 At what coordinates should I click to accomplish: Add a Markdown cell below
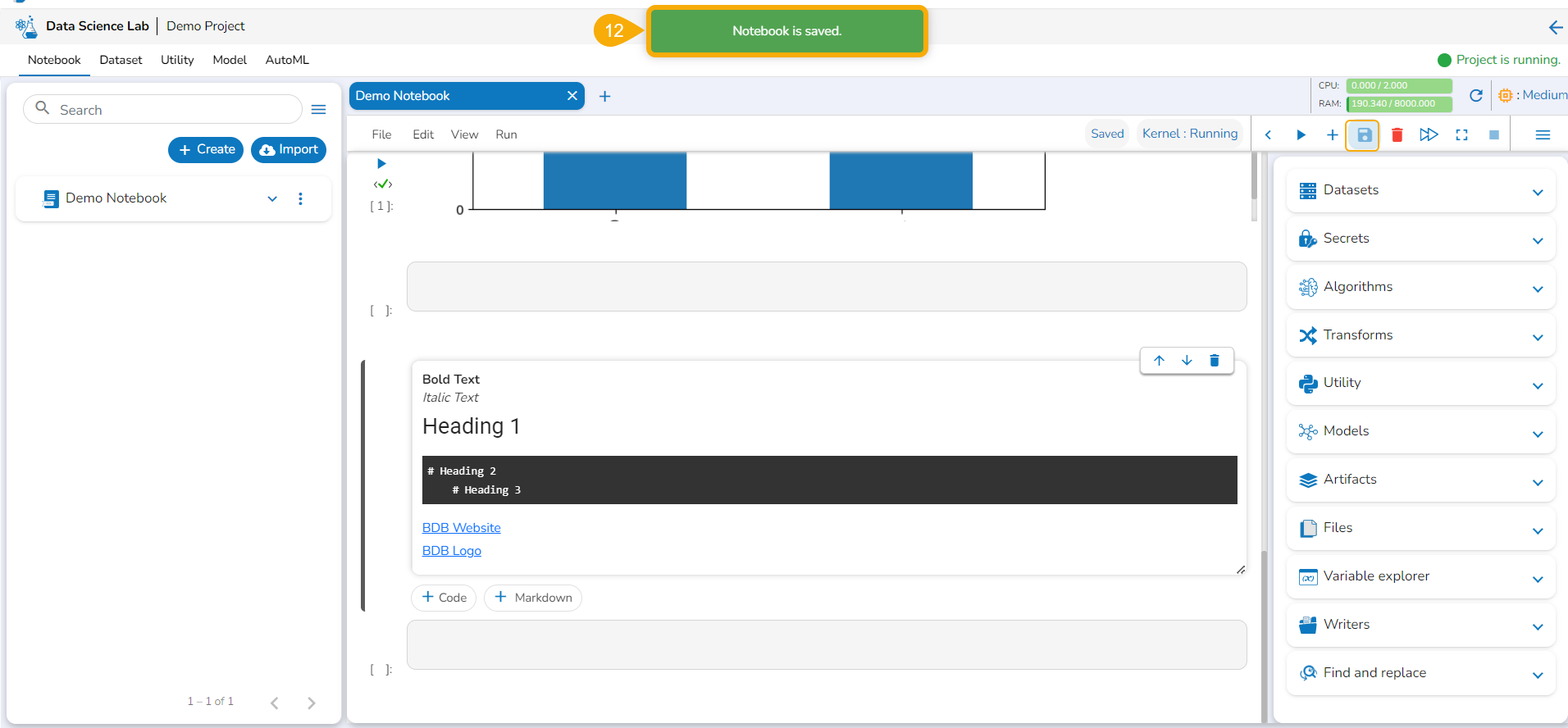(x=533, y=598)
